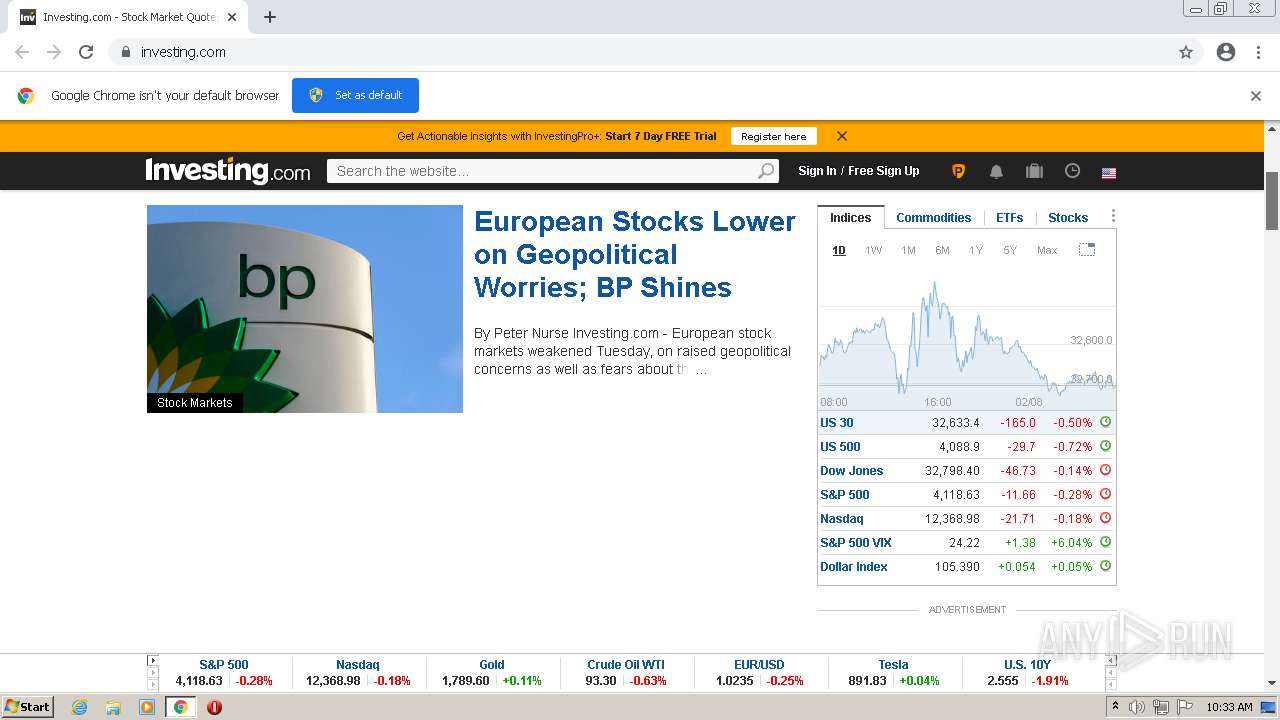Screen dimensions: 1280x720
Task: Open the quotes box options menu
Action: pos(1113,216)
